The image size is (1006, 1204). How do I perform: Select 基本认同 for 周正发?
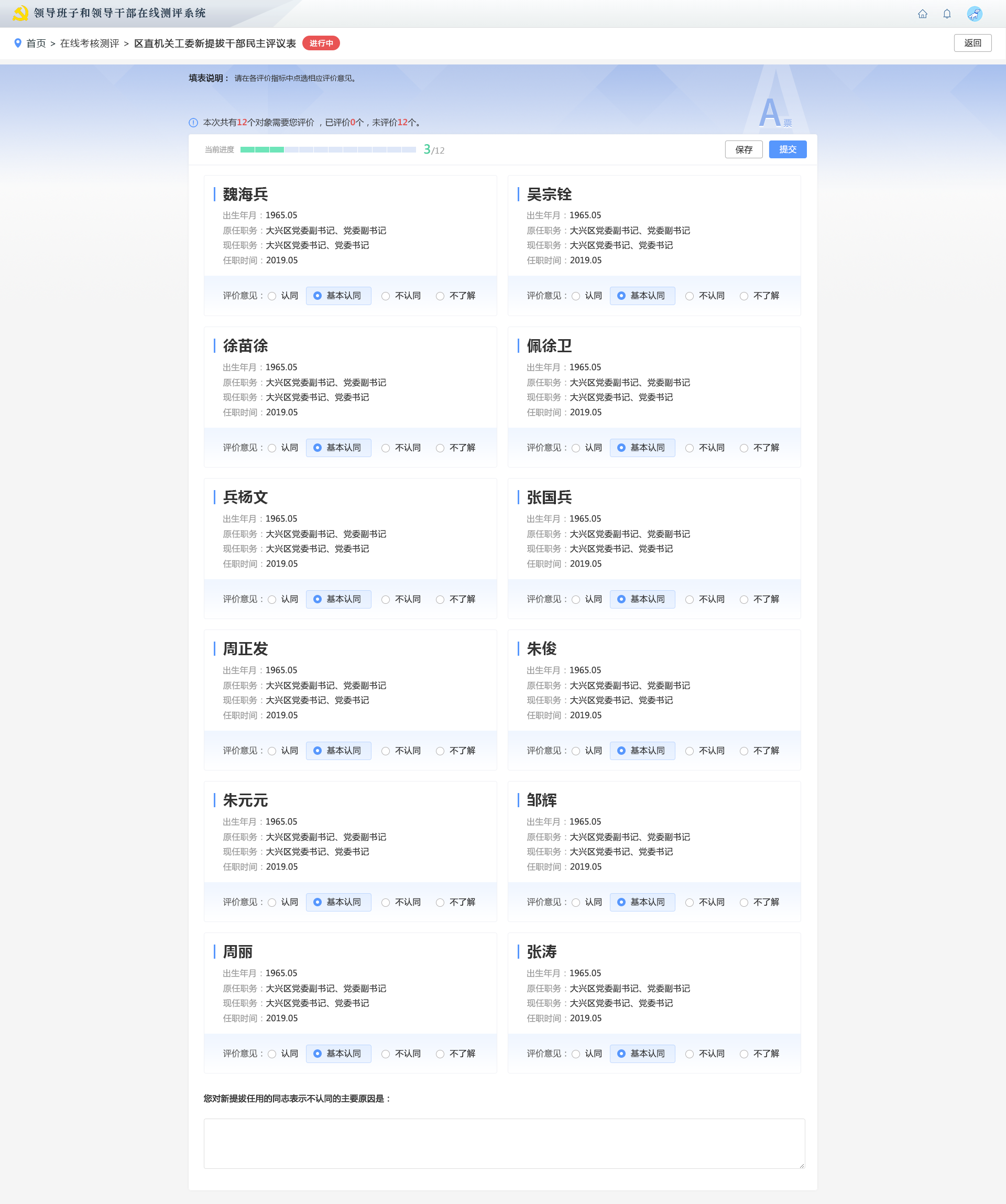(x=338, y=751)
